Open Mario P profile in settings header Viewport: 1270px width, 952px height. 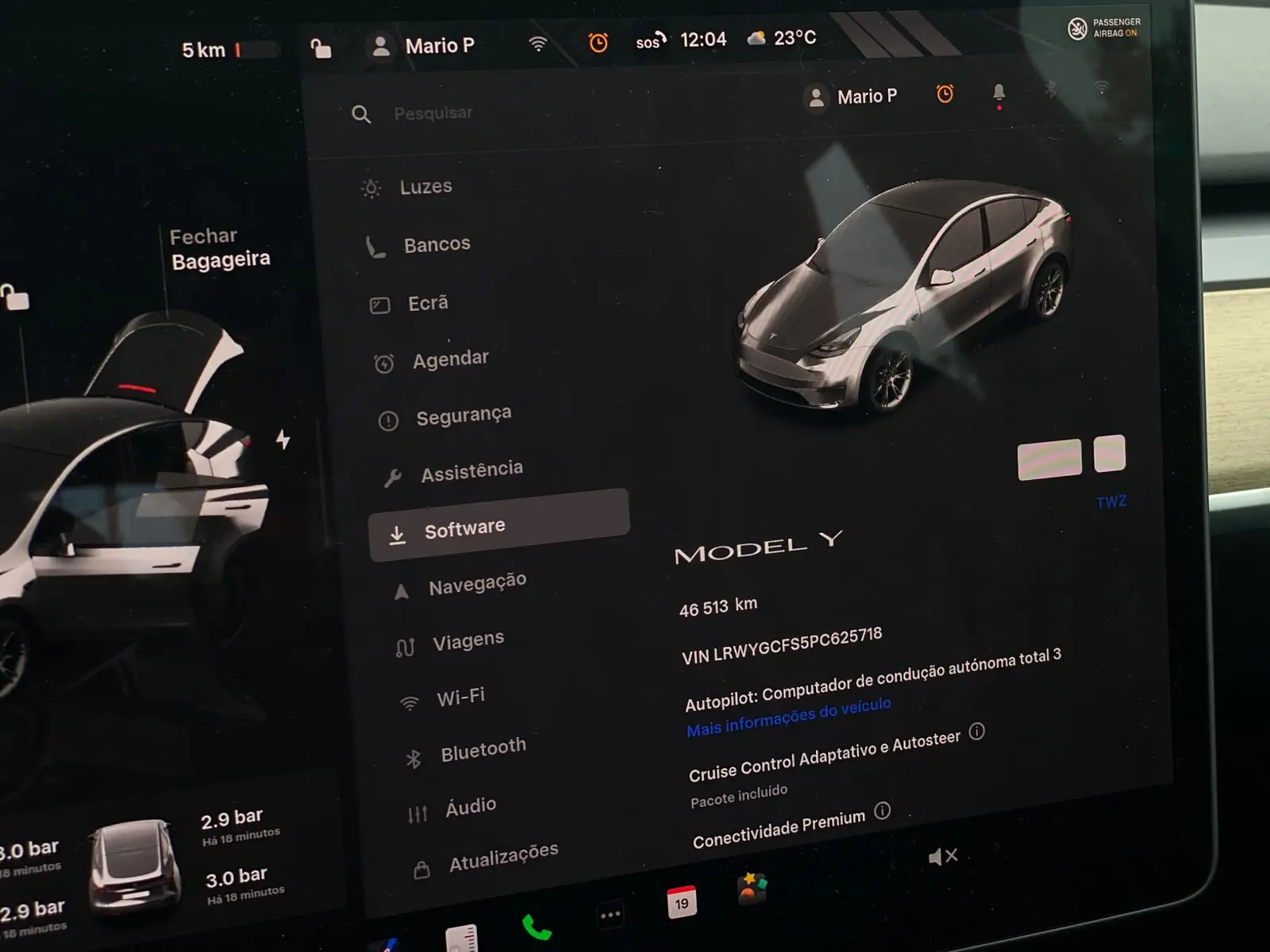click(x=851, y=98)
